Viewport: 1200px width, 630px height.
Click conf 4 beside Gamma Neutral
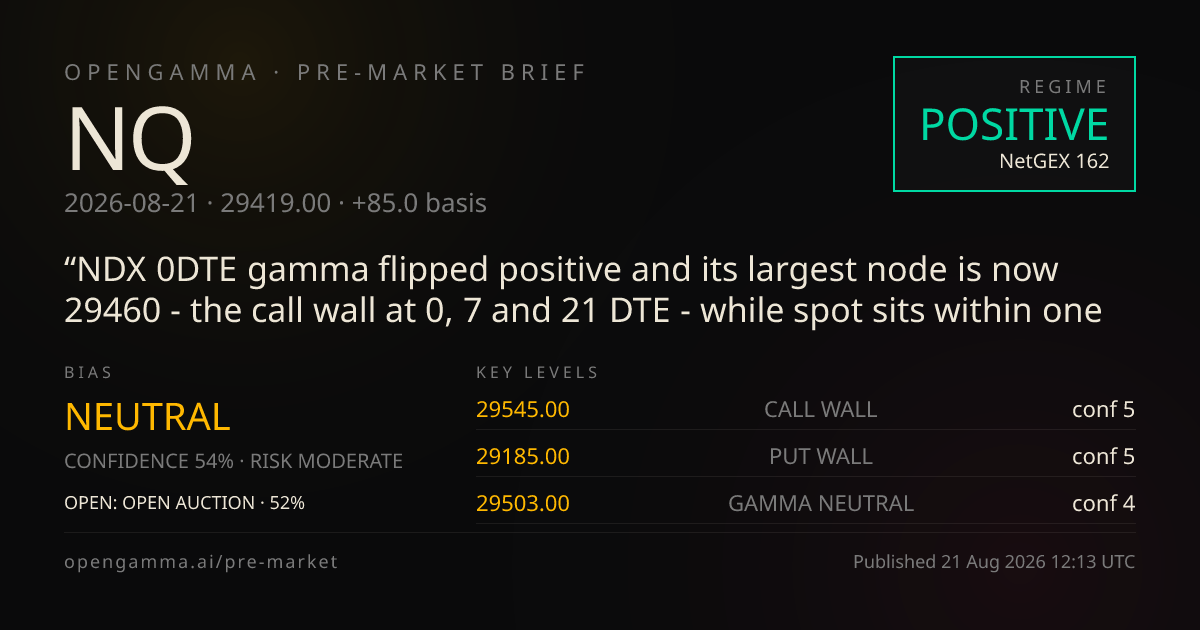(1103, 503)
